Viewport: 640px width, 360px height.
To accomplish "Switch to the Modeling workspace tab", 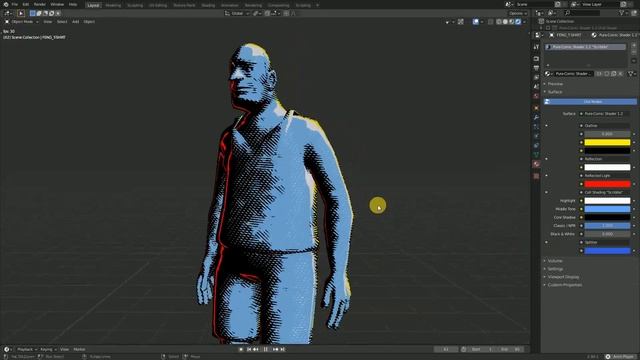I will pos(113,5).
